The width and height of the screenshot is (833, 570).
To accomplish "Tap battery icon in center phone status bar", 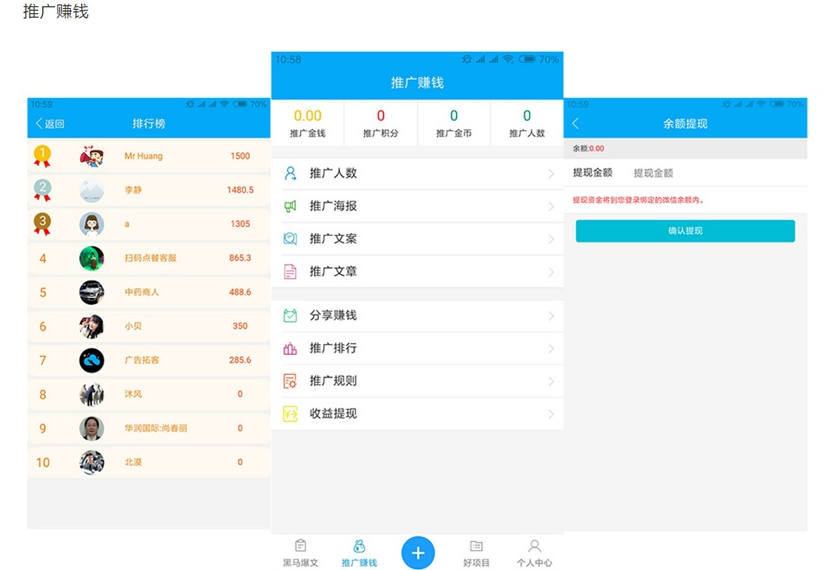I will coord(527,59).
